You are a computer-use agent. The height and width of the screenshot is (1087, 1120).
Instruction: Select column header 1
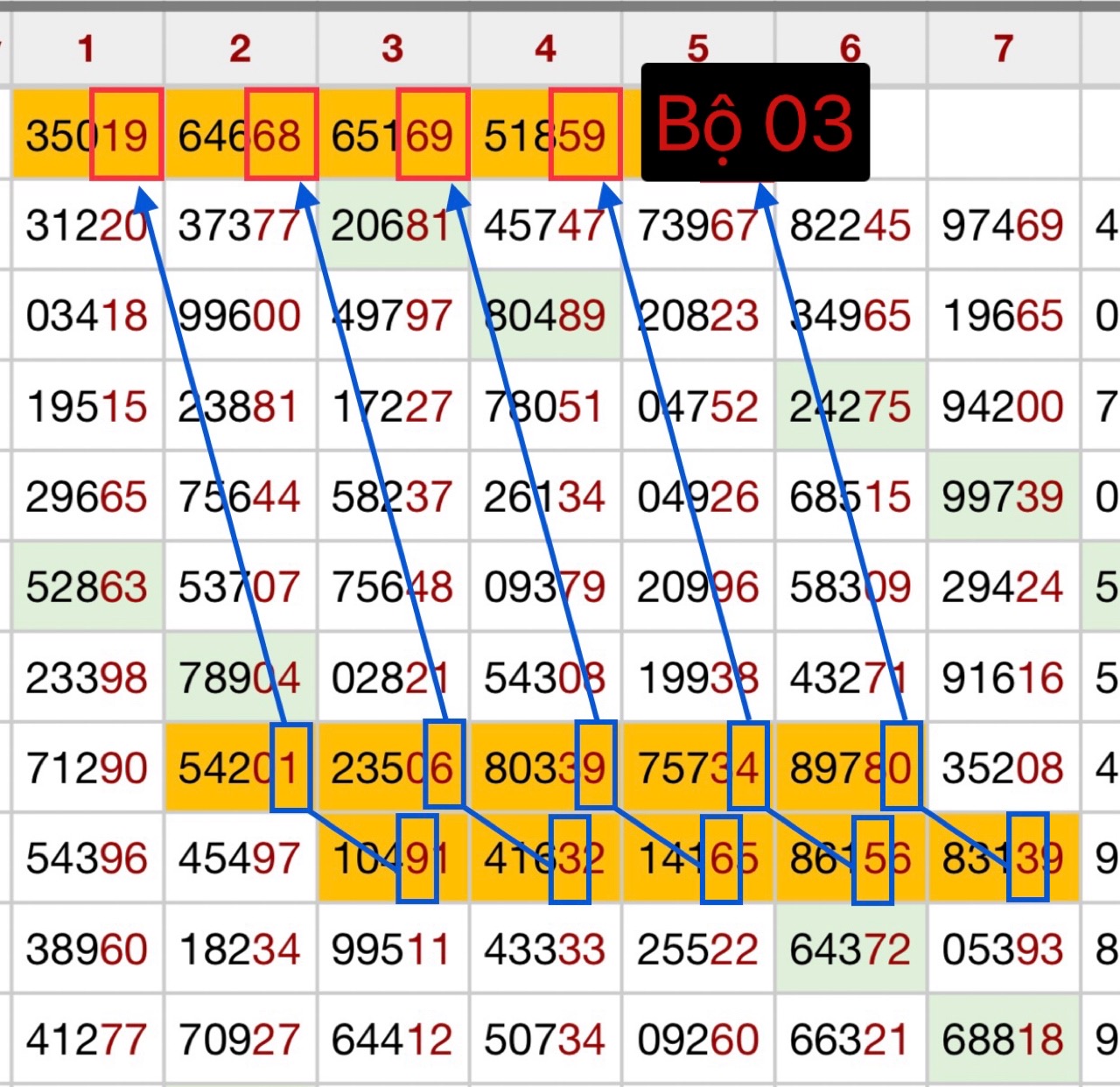click(87, 49)
